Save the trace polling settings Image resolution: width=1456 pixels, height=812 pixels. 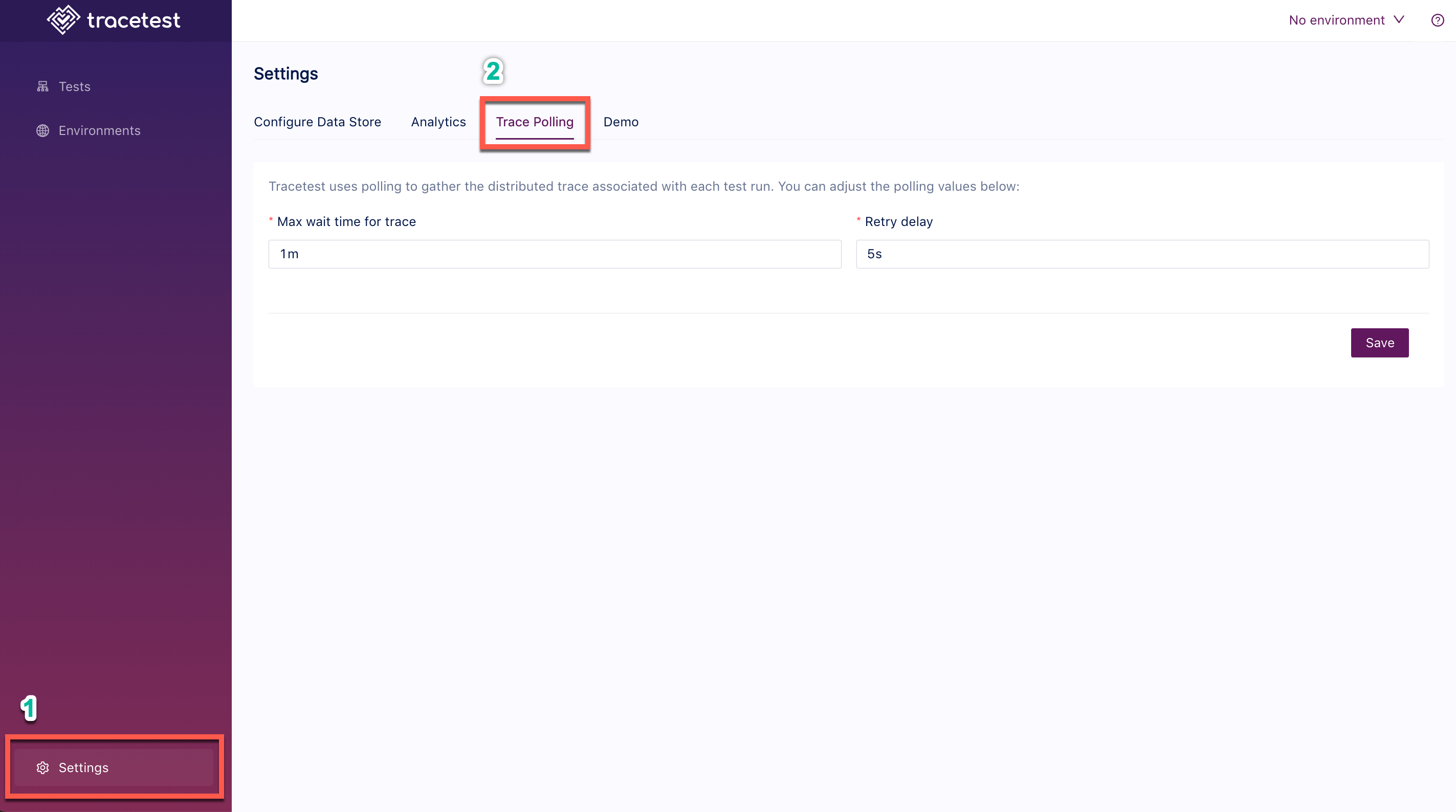click(1380, 342)
